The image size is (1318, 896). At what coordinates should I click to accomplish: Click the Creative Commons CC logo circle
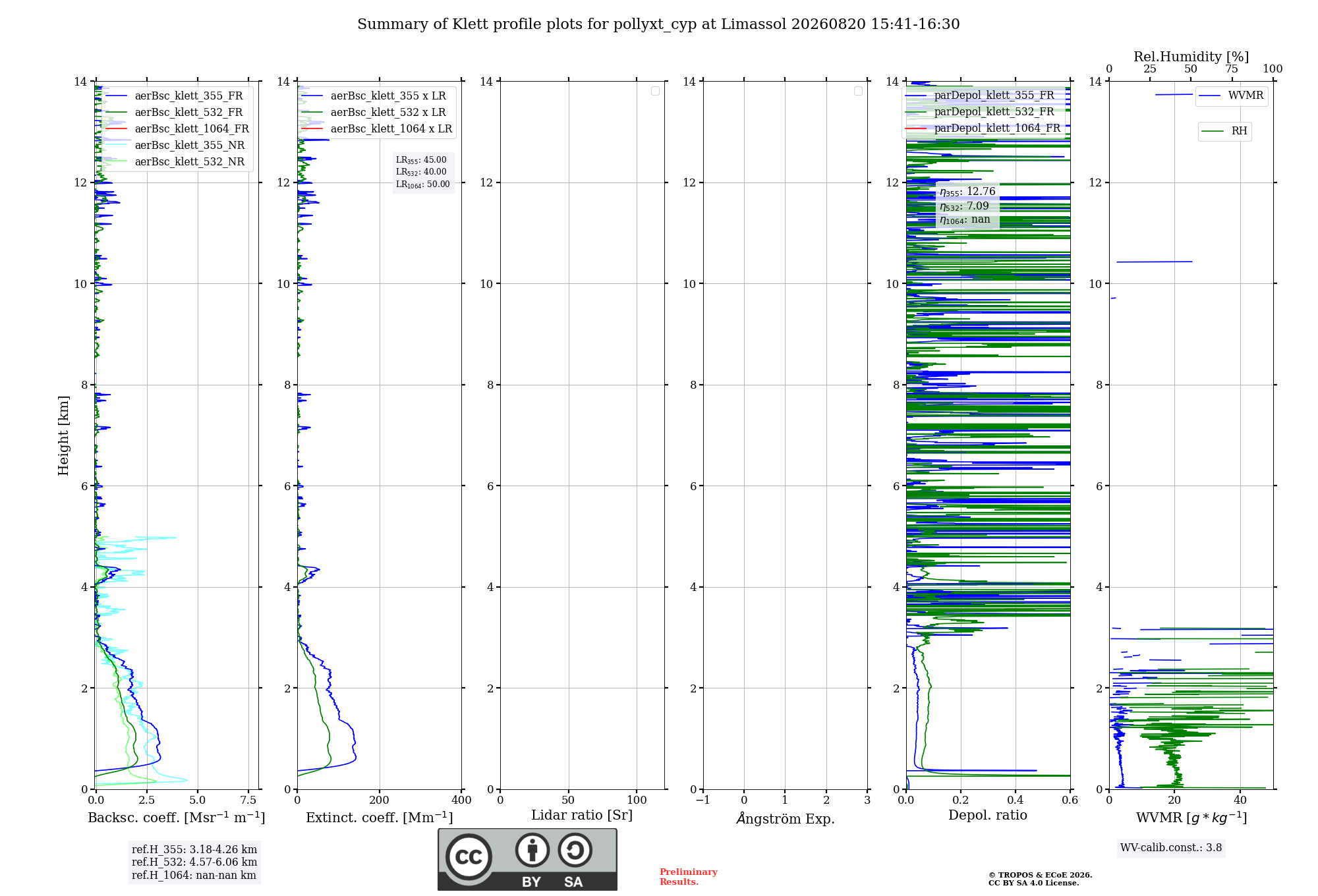pyautogui.click(x=469, y=857)
